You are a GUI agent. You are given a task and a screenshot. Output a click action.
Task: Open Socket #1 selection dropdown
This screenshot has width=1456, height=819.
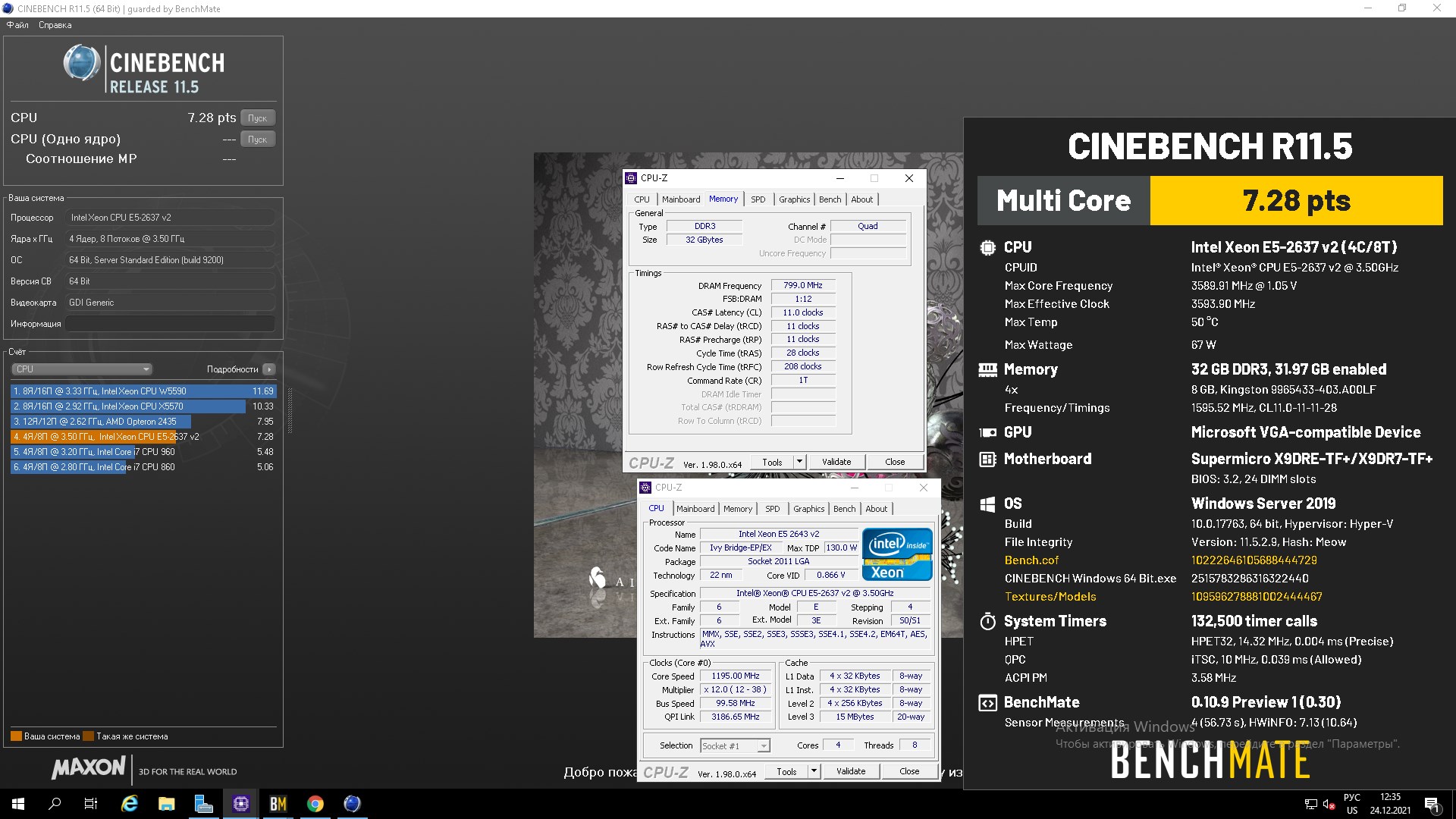click(x=735, y=746)
